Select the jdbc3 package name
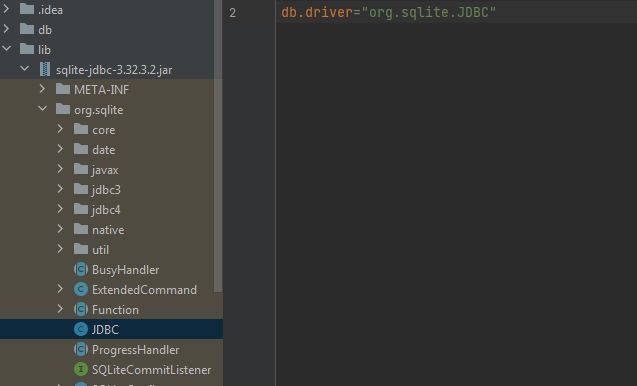The height and width of the screenshot is (386, 637). (106, 190)
